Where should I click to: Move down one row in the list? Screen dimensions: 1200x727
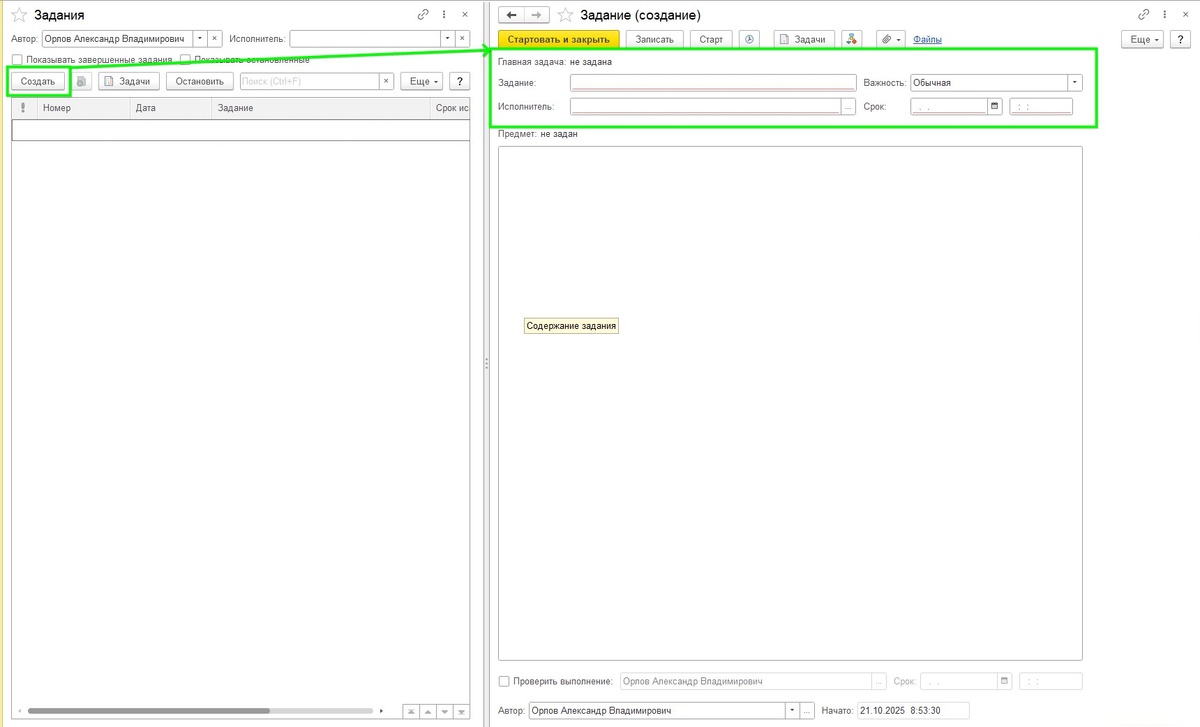(x=444, y=711)
